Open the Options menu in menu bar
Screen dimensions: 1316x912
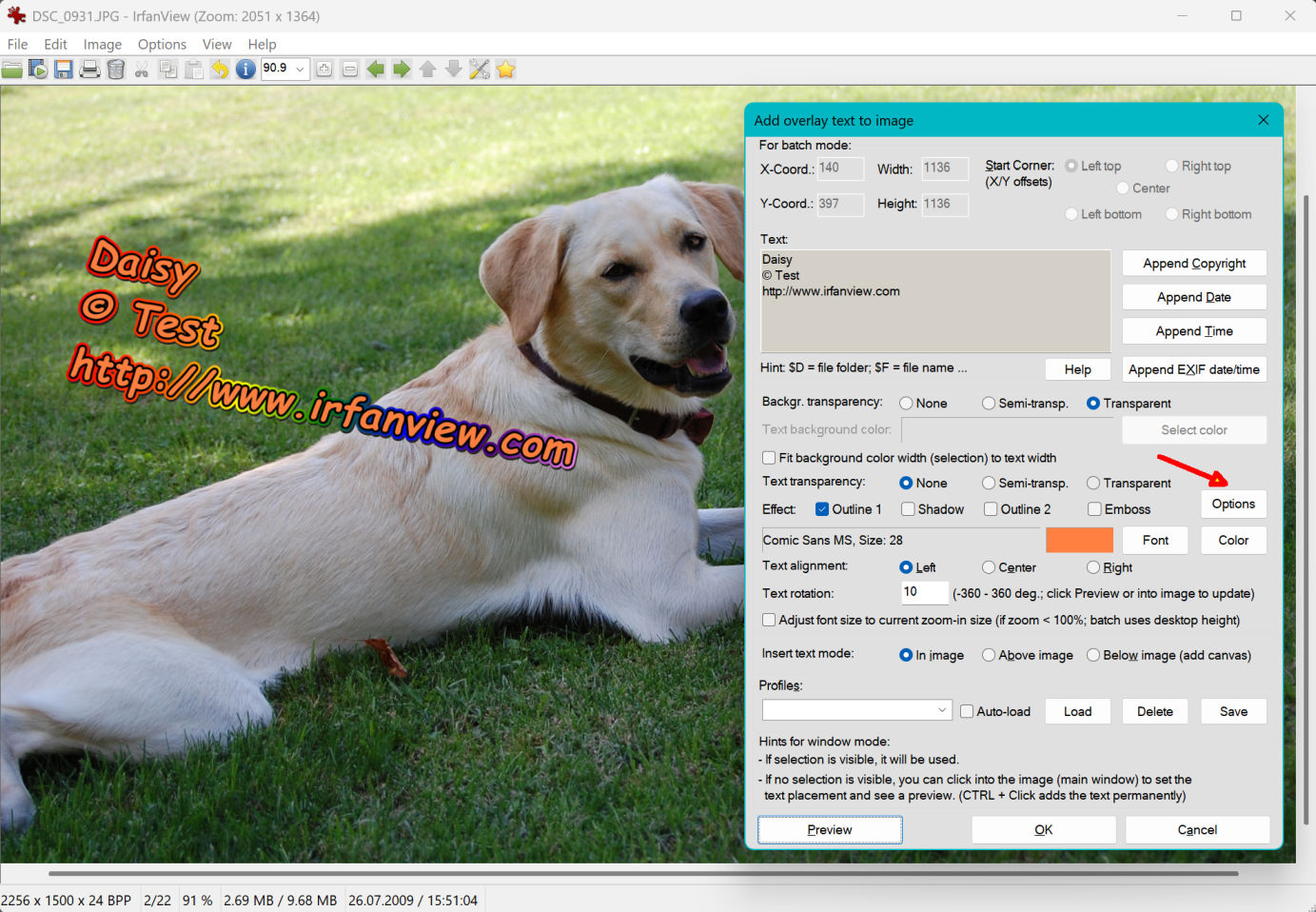tap(162, 44)
